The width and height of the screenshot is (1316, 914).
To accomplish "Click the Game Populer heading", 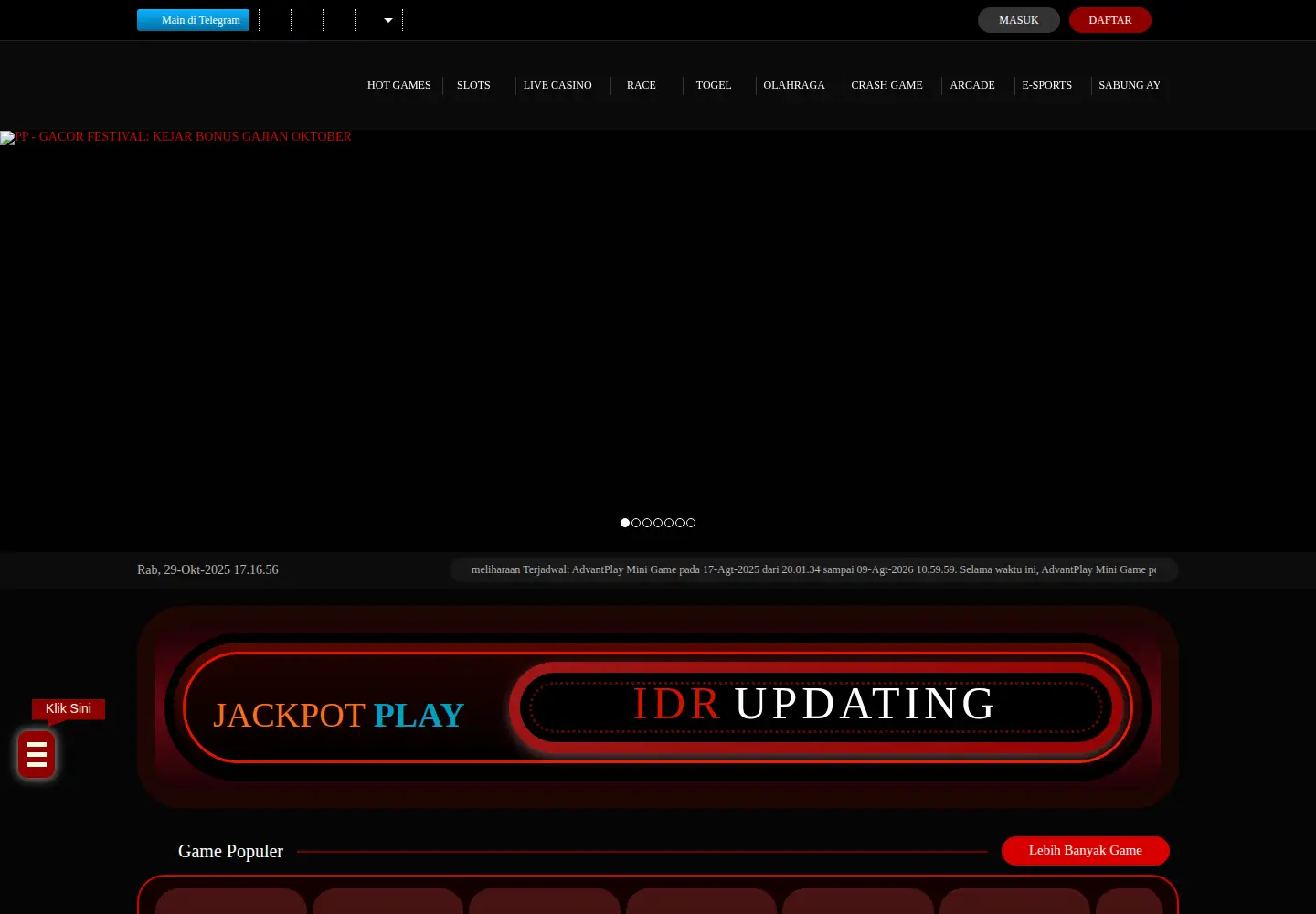I will 230,851.
